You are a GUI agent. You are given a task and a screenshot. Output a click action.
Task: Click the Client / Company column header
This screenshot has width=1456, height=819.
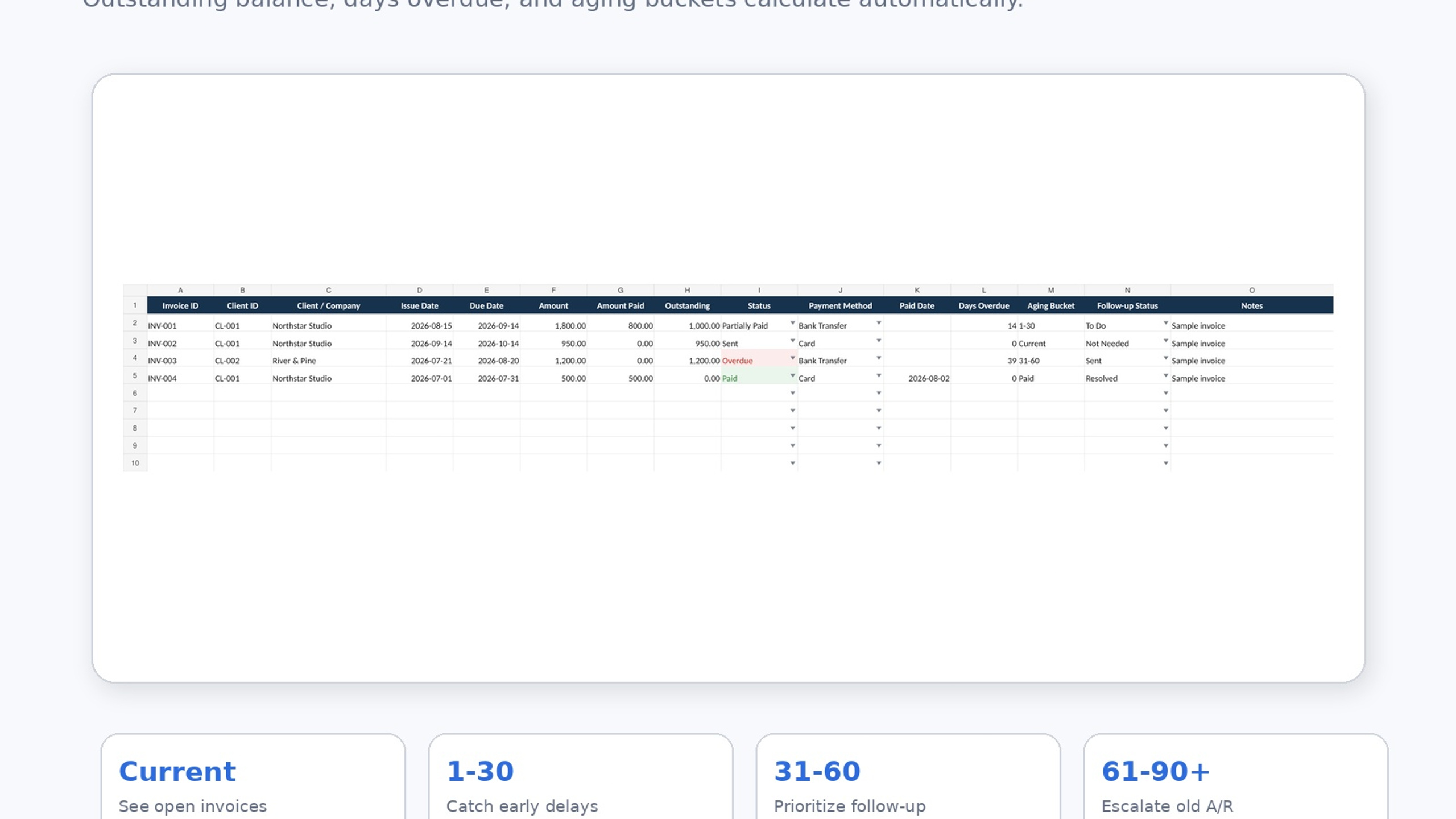click(x=328, y=305)
